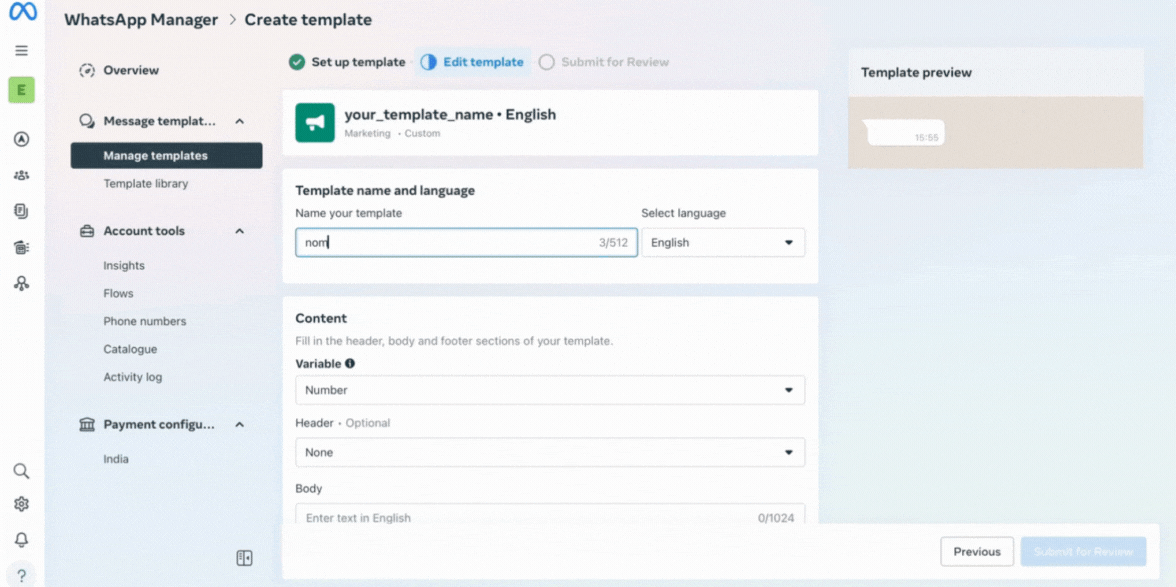Click the Create template breadcrumb text
This screenshot has height=587, width=1176.
308,19
